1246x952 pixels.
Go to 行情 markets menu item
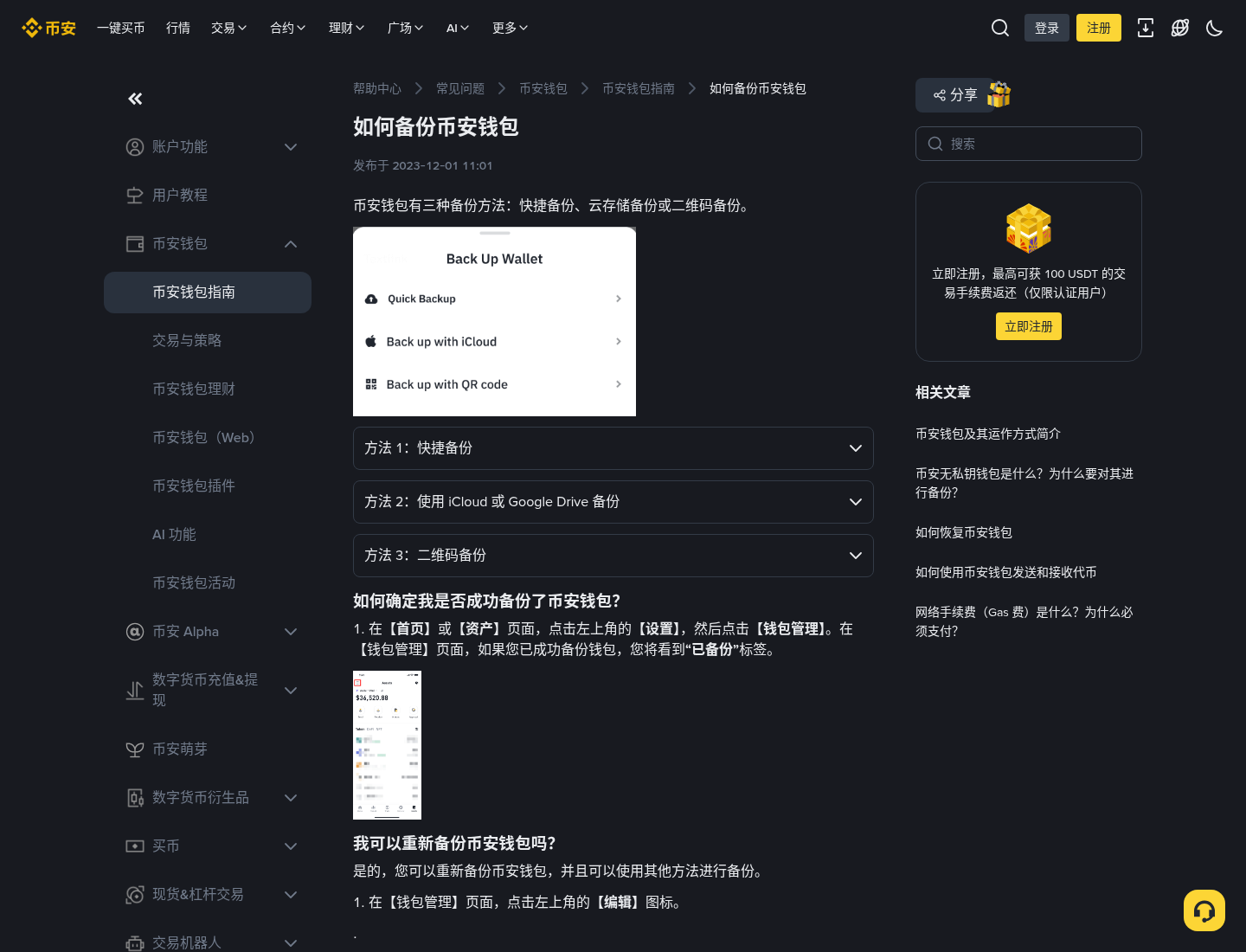178,28
